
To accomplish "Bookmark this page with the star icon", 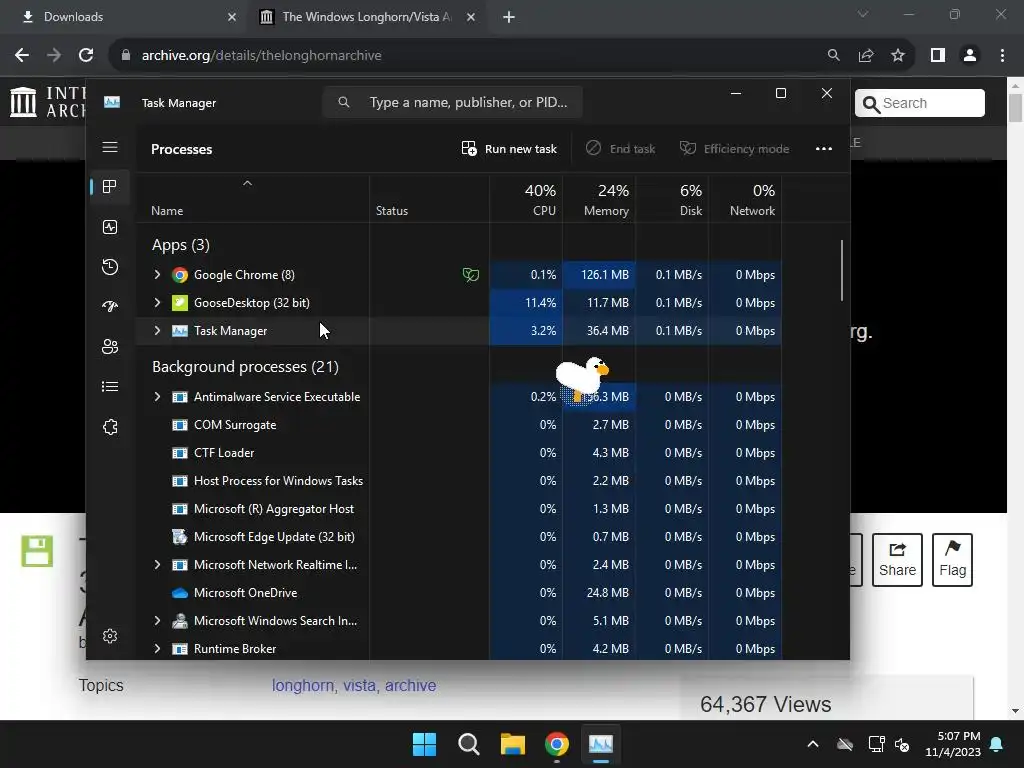I will pos(898,56).
